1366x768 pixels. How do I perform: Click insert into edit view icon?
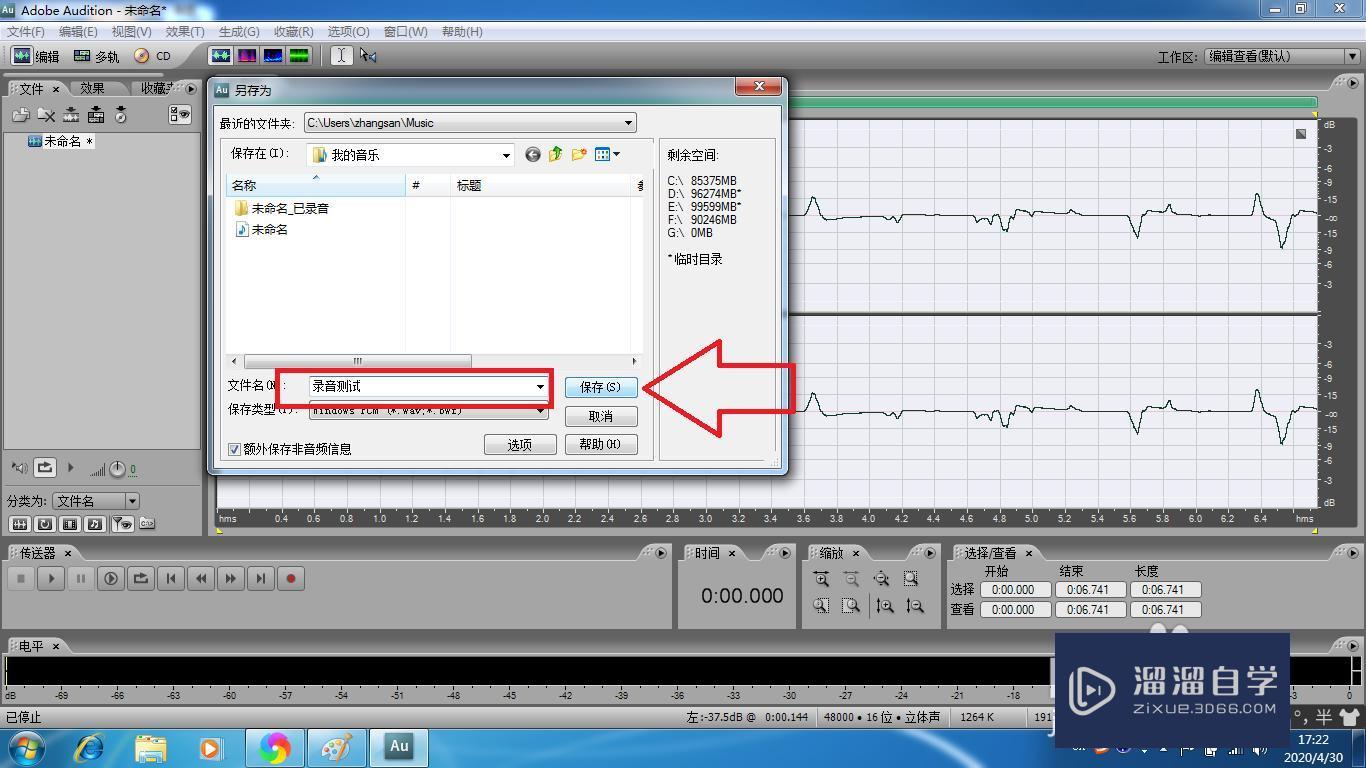[71, 115]
